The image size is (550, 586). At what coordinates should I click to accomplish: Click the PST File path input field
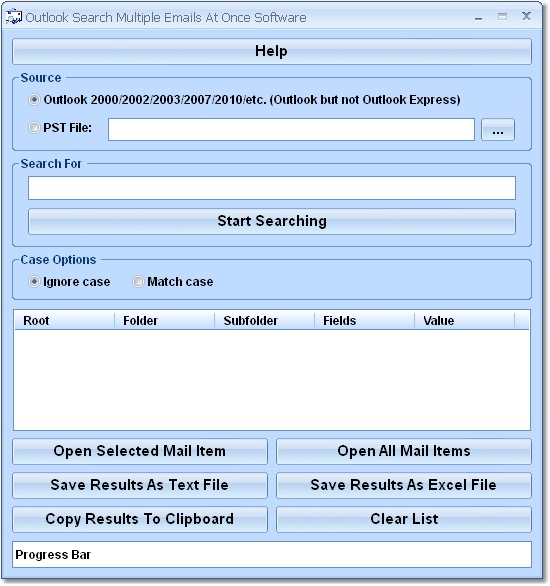[291, 130]
